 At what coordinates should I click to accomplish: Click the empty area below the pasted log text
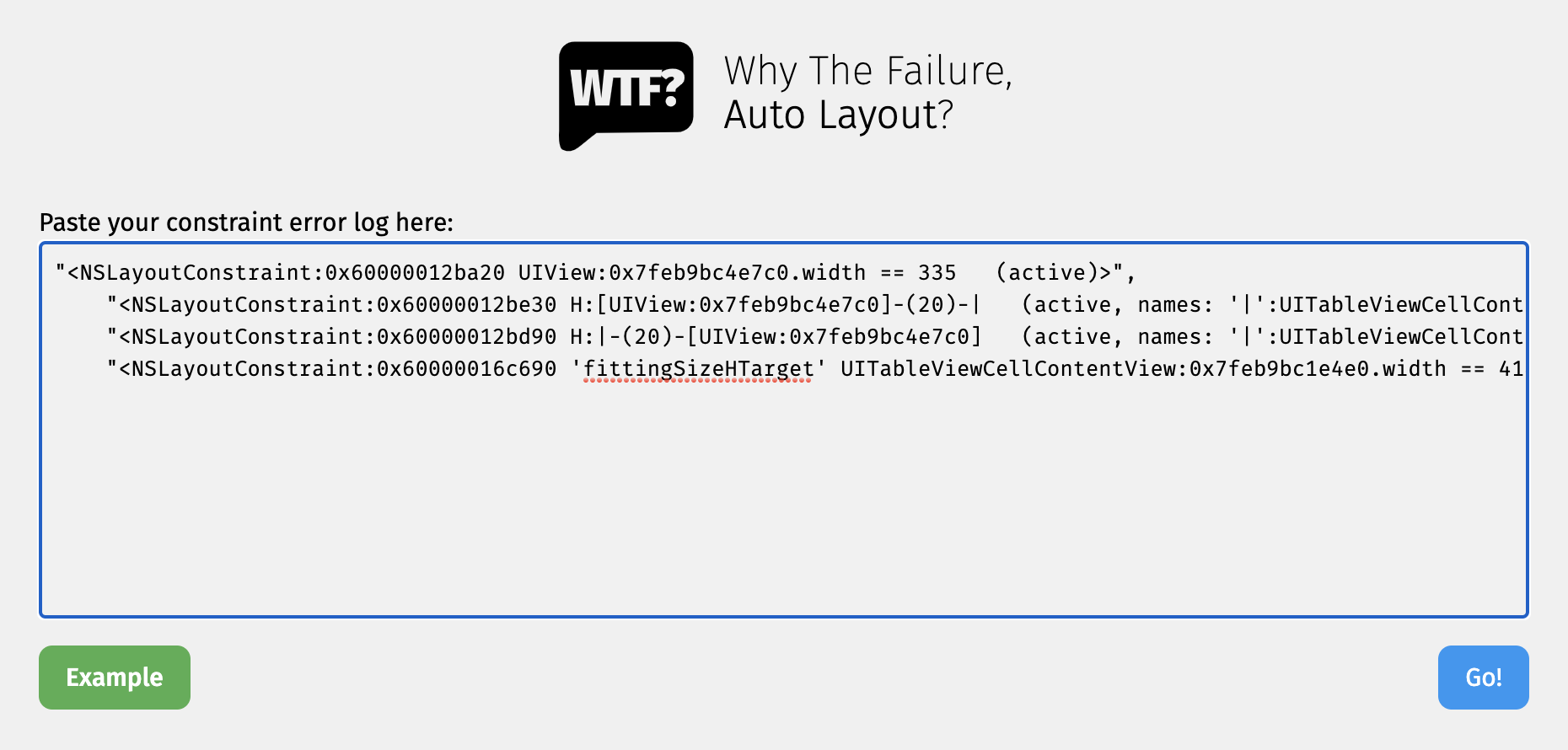(784, 506)
